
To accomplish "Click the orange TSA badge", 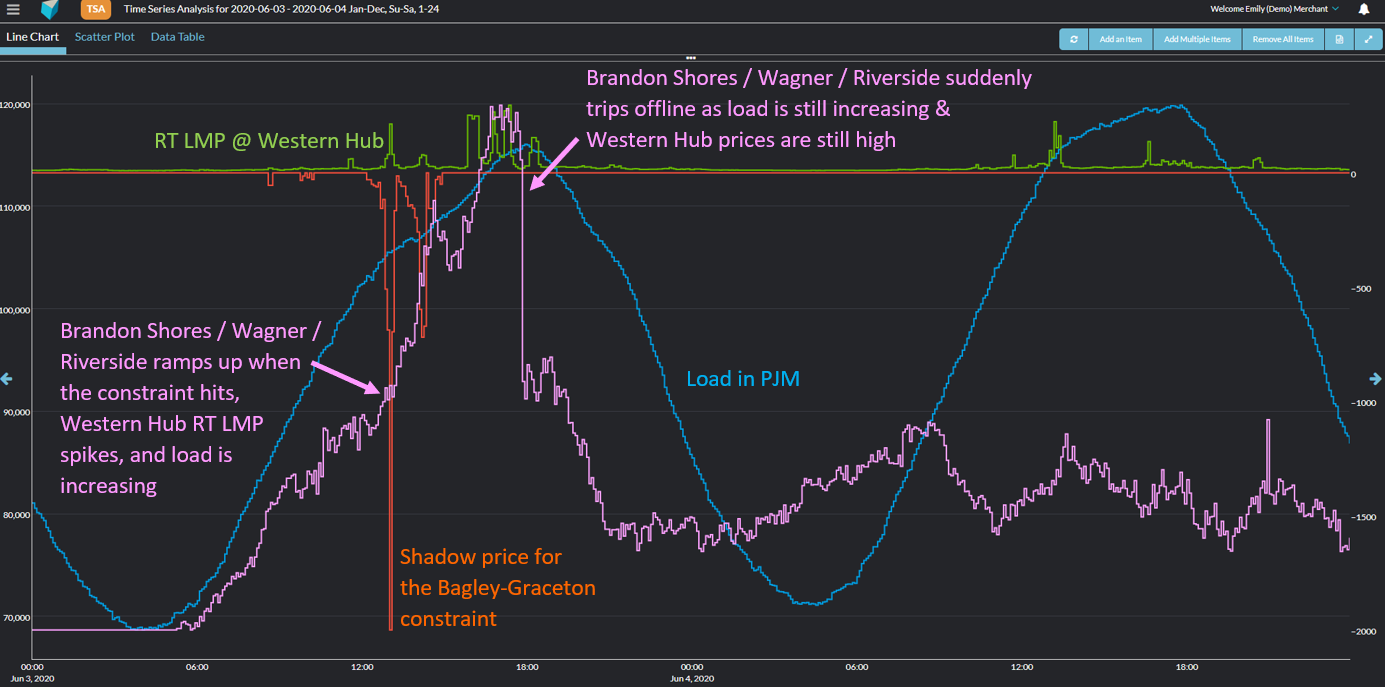I will [x=95, y=10].
